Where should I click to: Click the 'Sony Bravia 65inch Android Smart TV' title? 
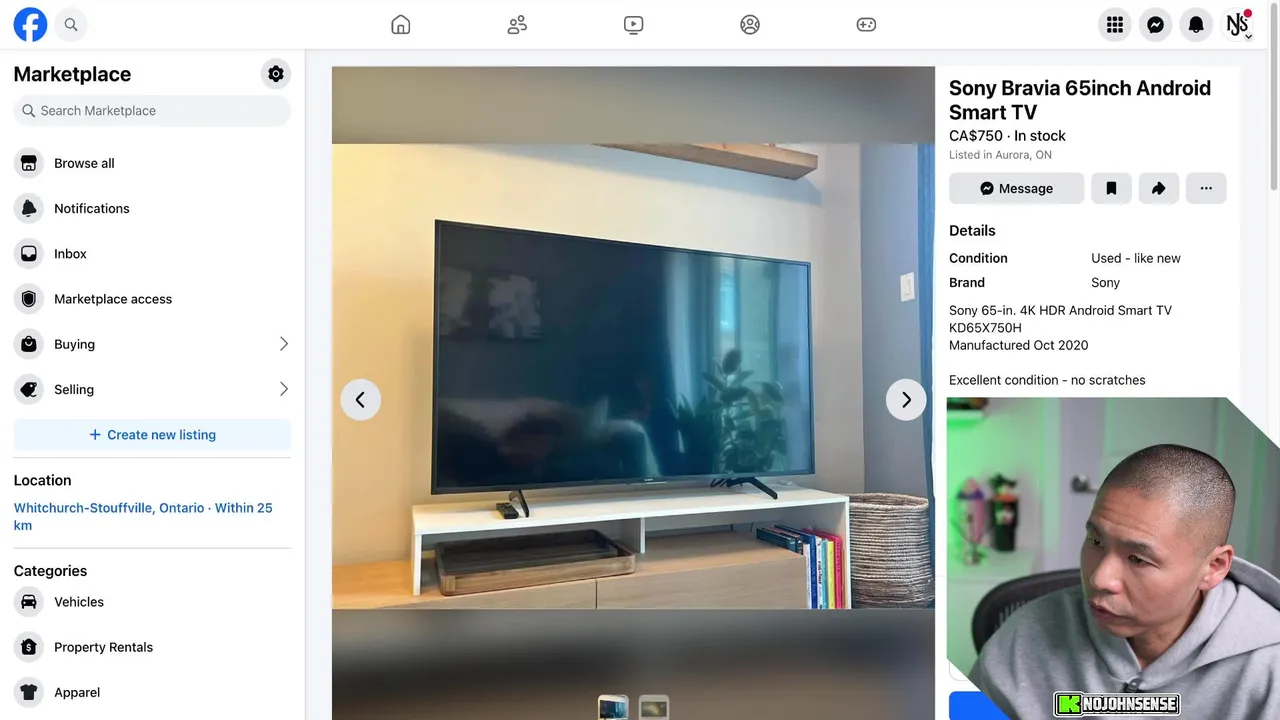point(1080,100)
